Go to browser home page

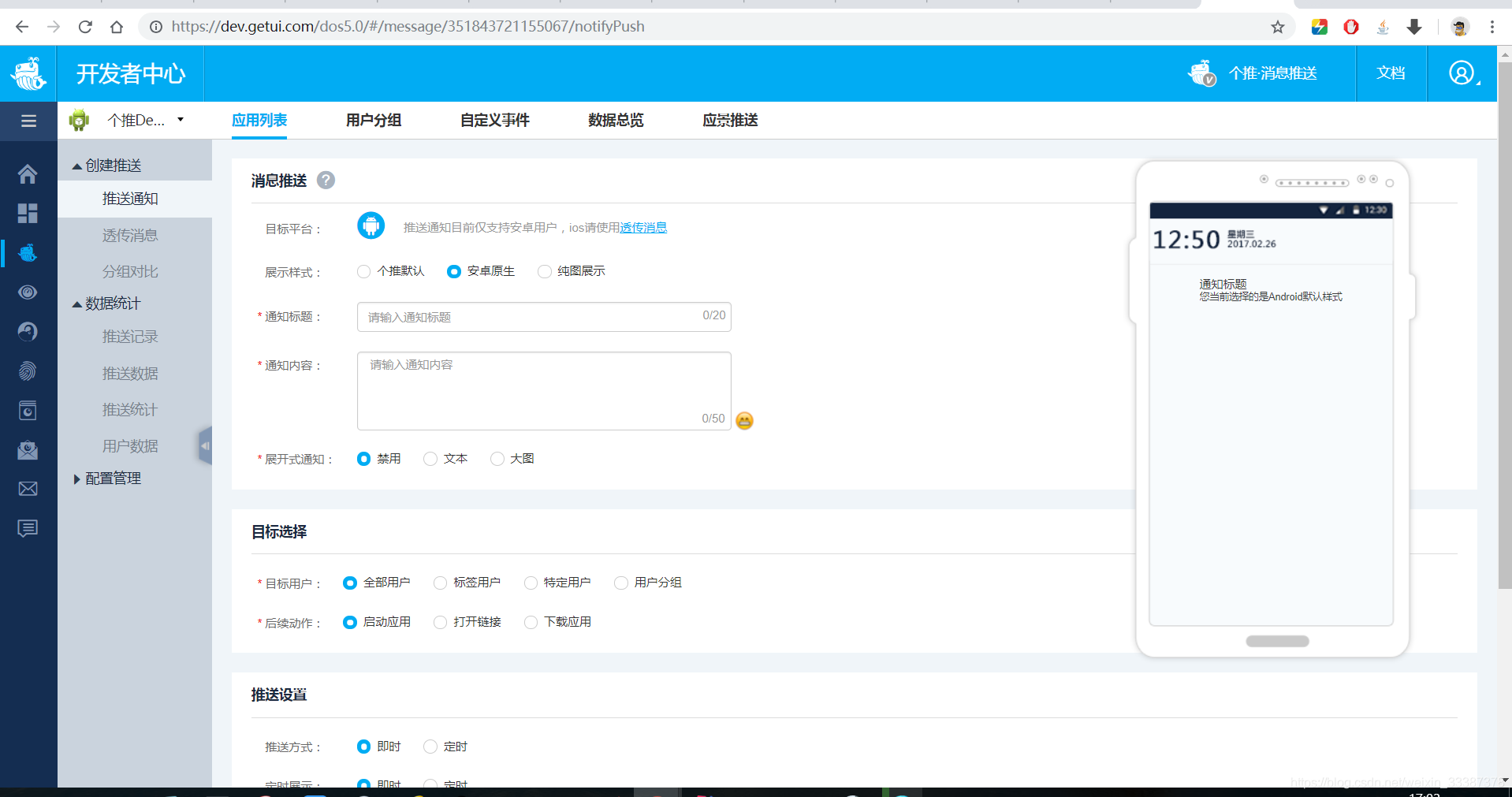(117, 27)
